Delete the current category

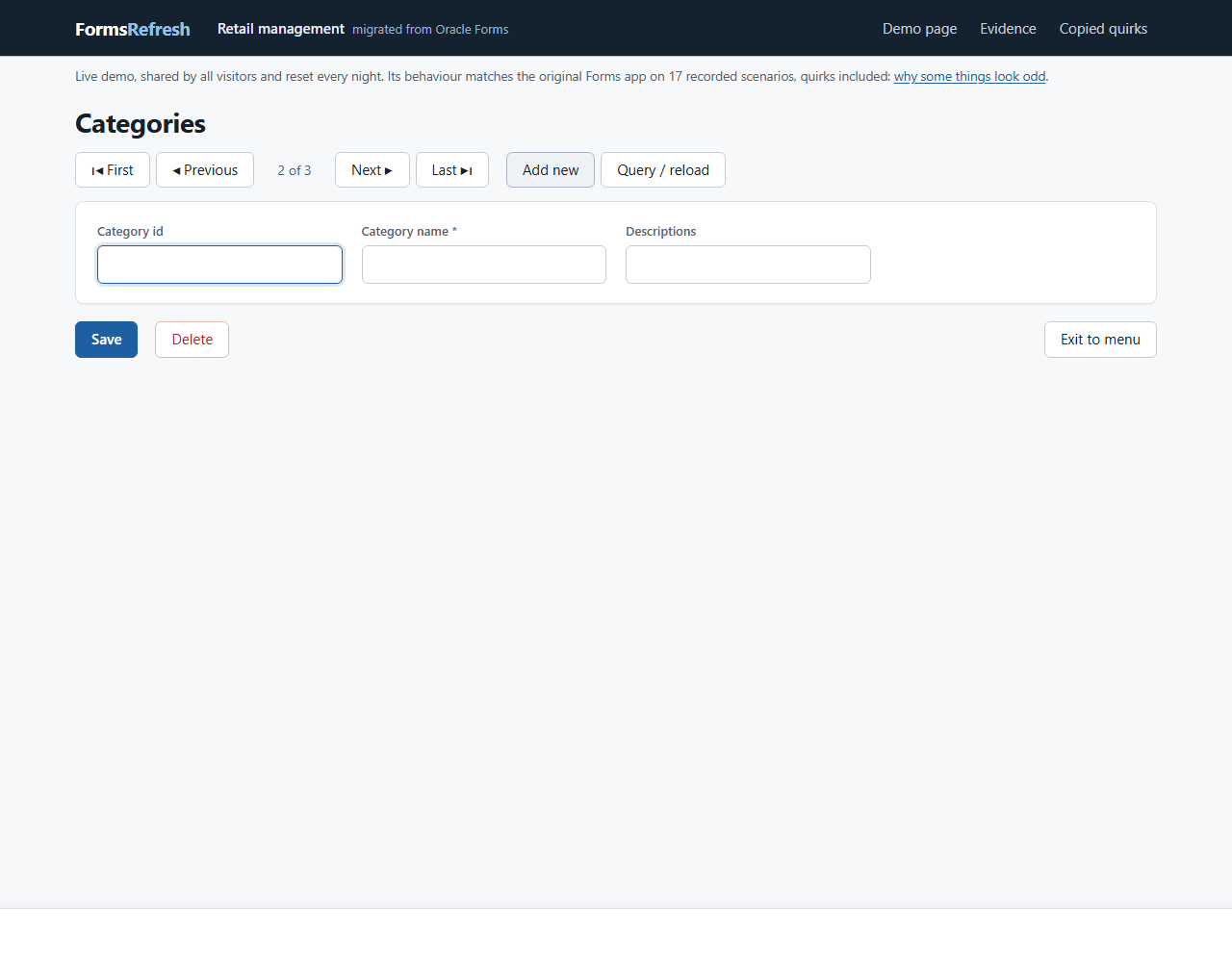coord(192,340)
